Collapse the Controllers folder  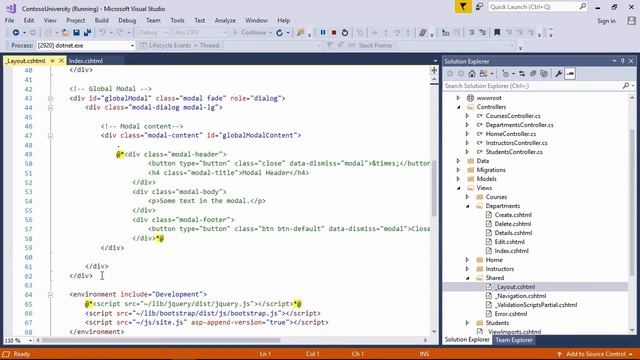tap(458, 107)
